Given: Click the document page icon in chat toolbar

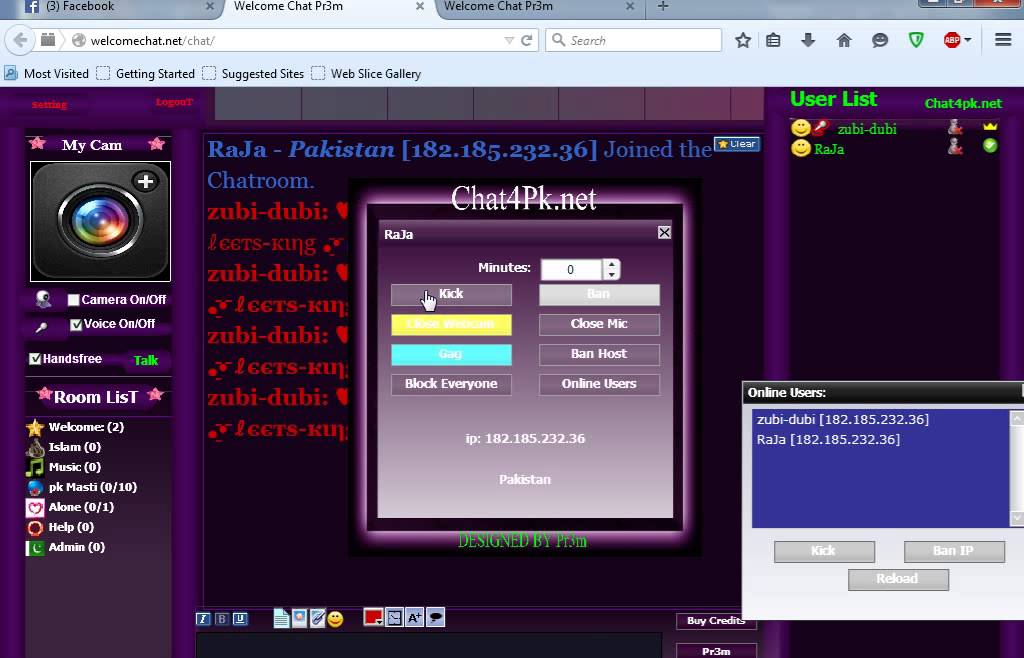Looking at the screenshot, I should point(281,618).
